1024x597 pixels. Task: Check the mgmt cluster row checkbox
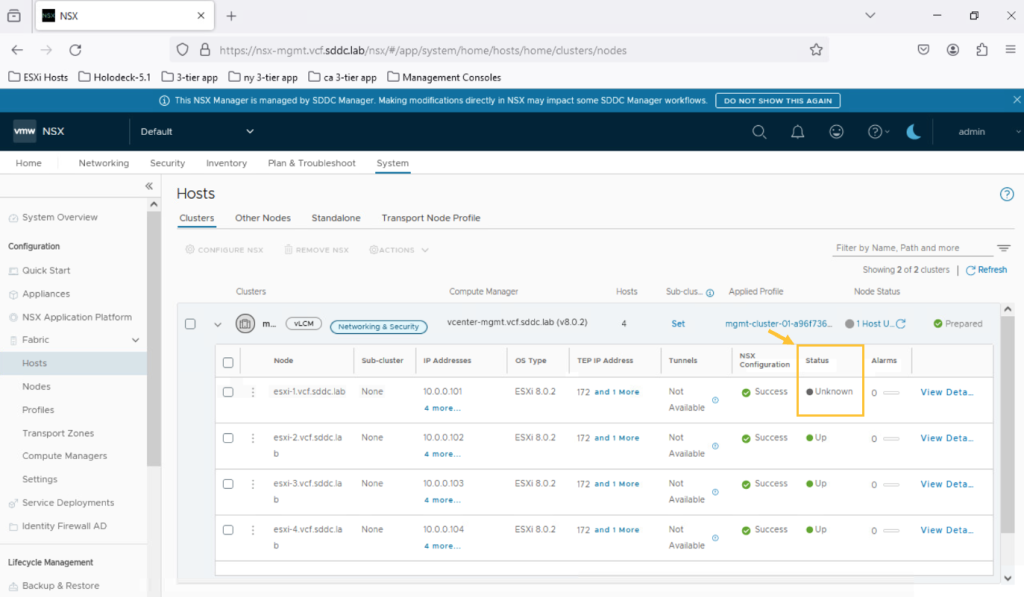(x=190, y=323)
